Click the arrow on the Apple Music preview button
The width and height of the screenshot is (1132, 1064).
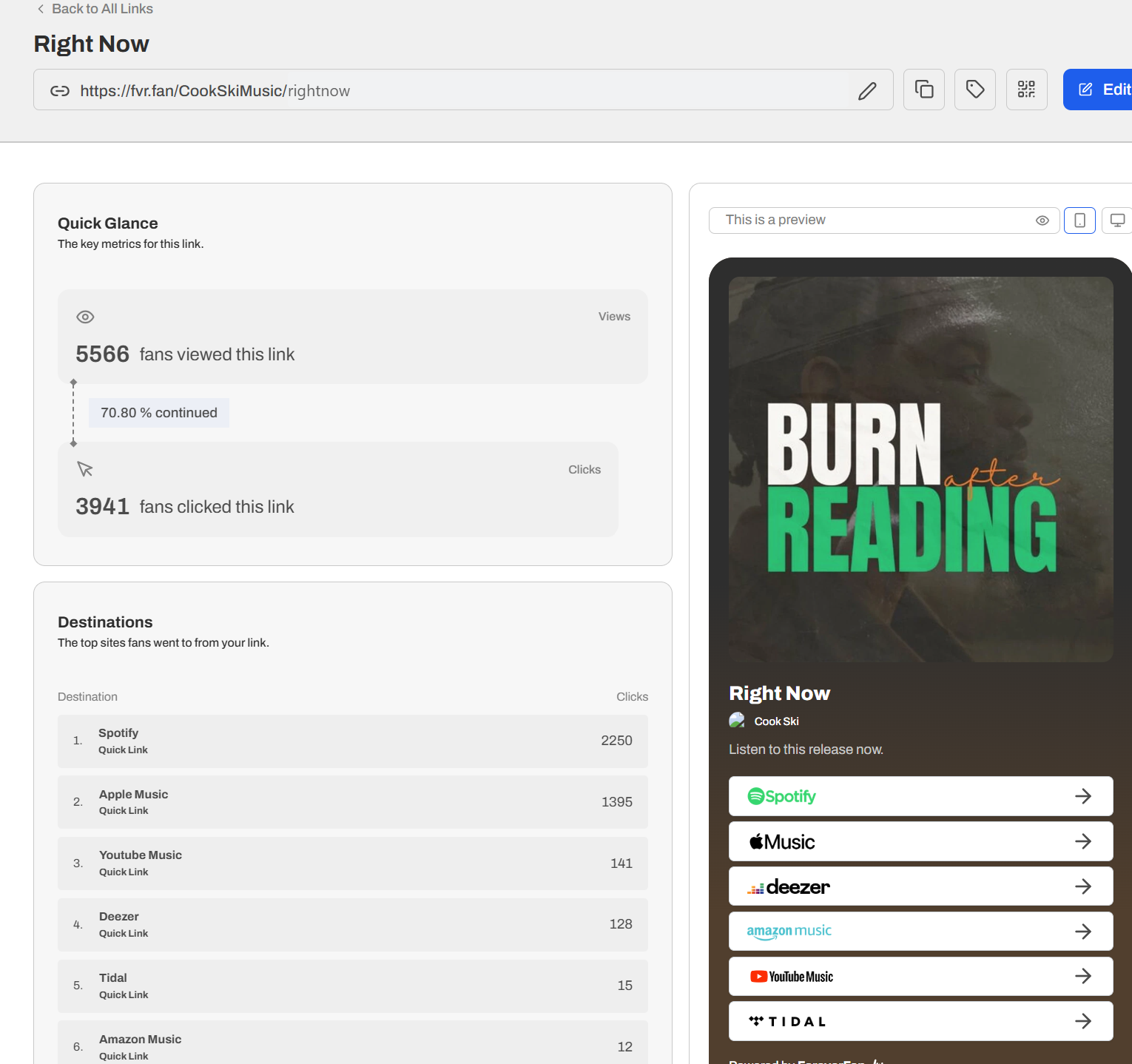pyautogui.click(x=1083, y=841)
